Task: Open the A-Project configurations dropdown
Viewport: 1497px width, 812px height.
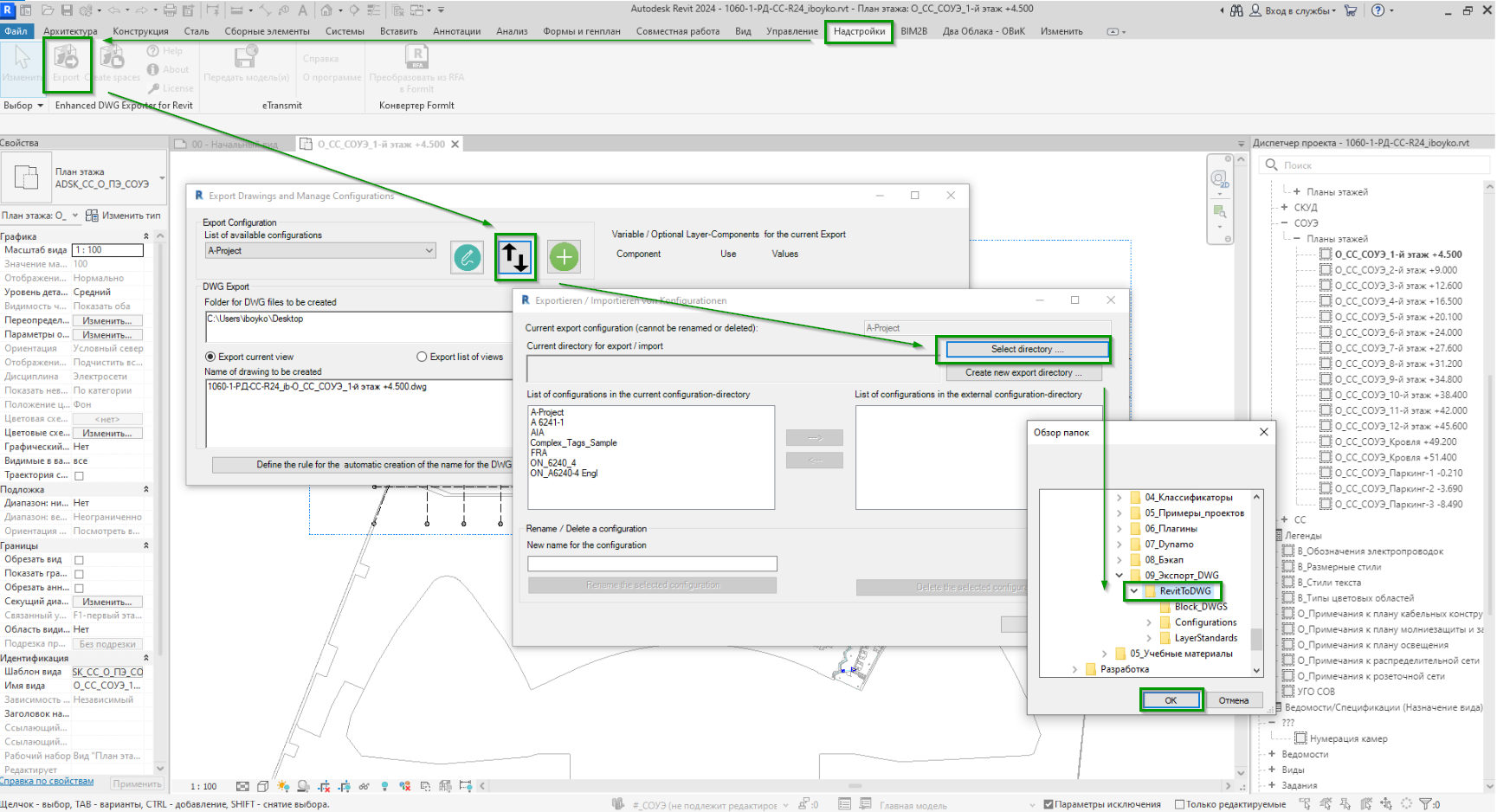Action: pos(320,250)
